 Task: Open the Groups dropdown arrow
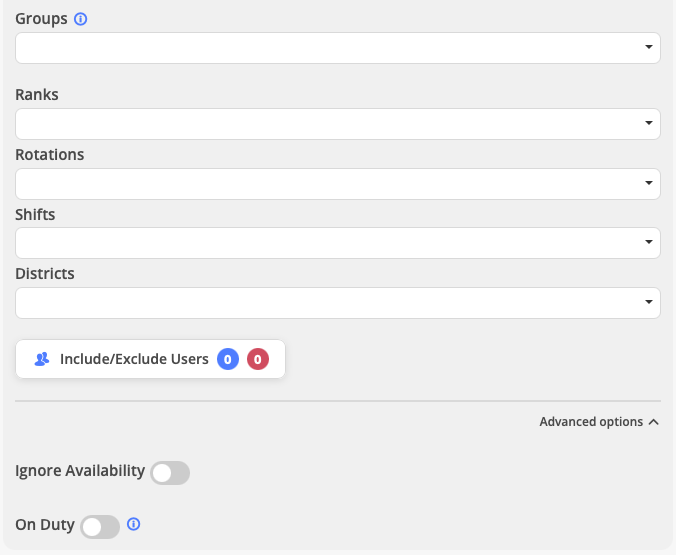coord(648,48)
